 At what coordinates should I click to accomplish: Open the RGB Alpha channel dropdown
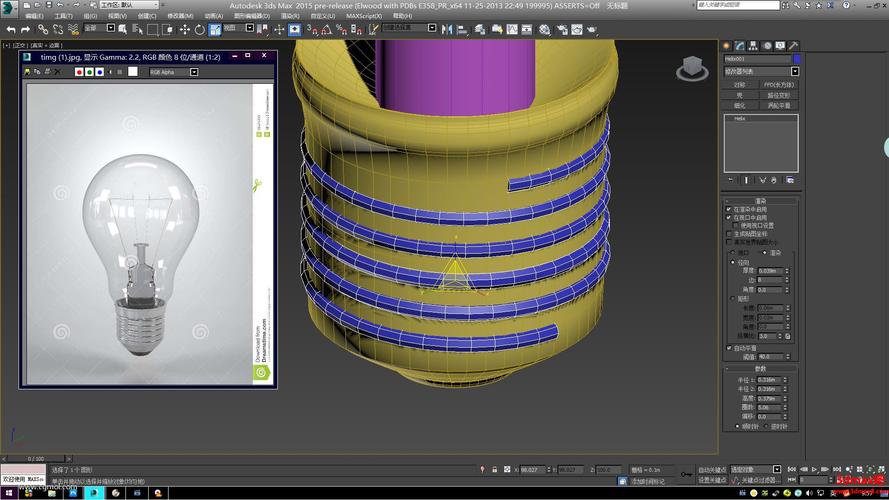pos(173,72)
